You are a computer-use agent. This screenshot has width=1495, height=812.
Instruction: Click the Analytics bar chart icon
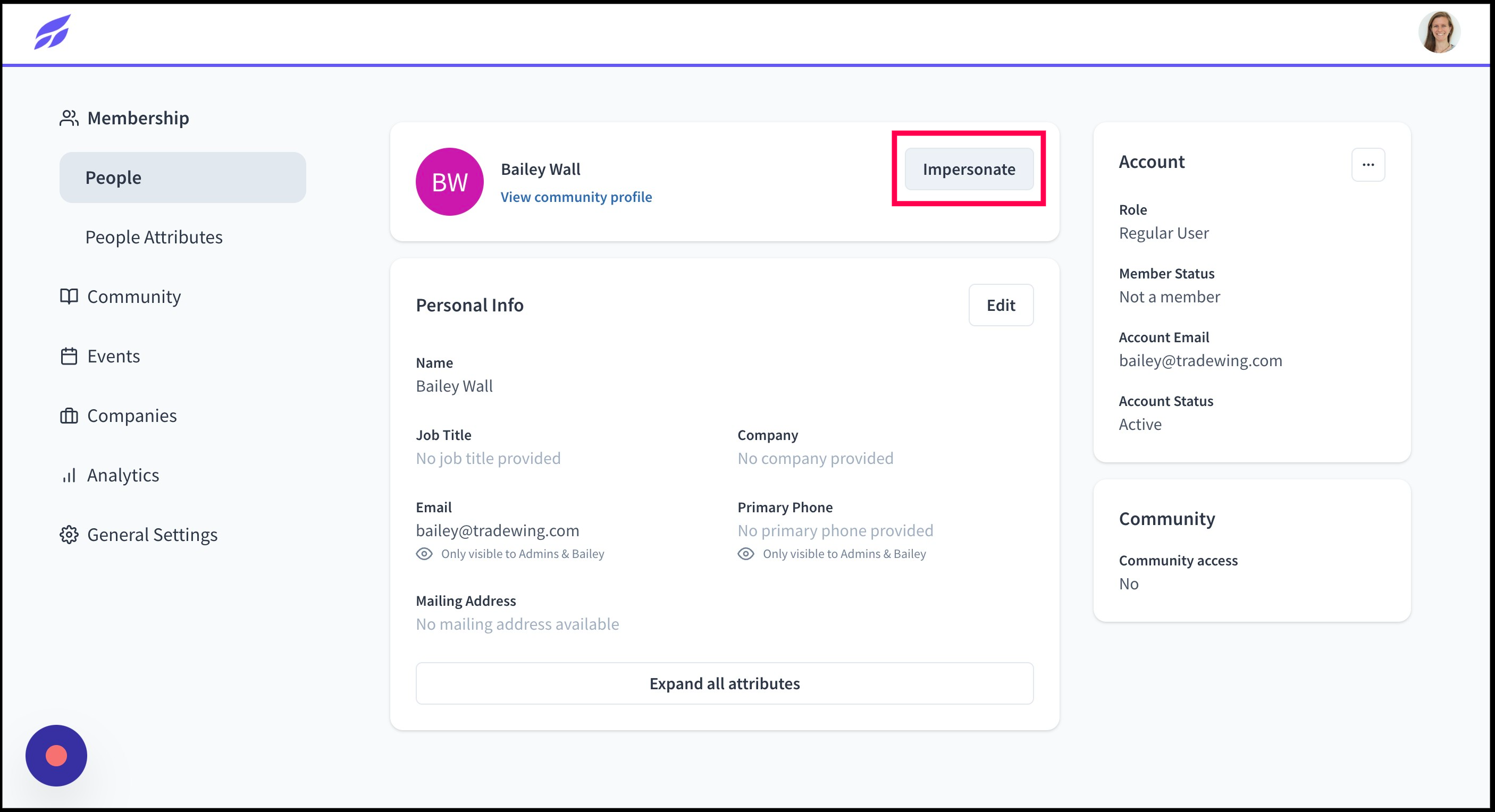tap(69, 476)
